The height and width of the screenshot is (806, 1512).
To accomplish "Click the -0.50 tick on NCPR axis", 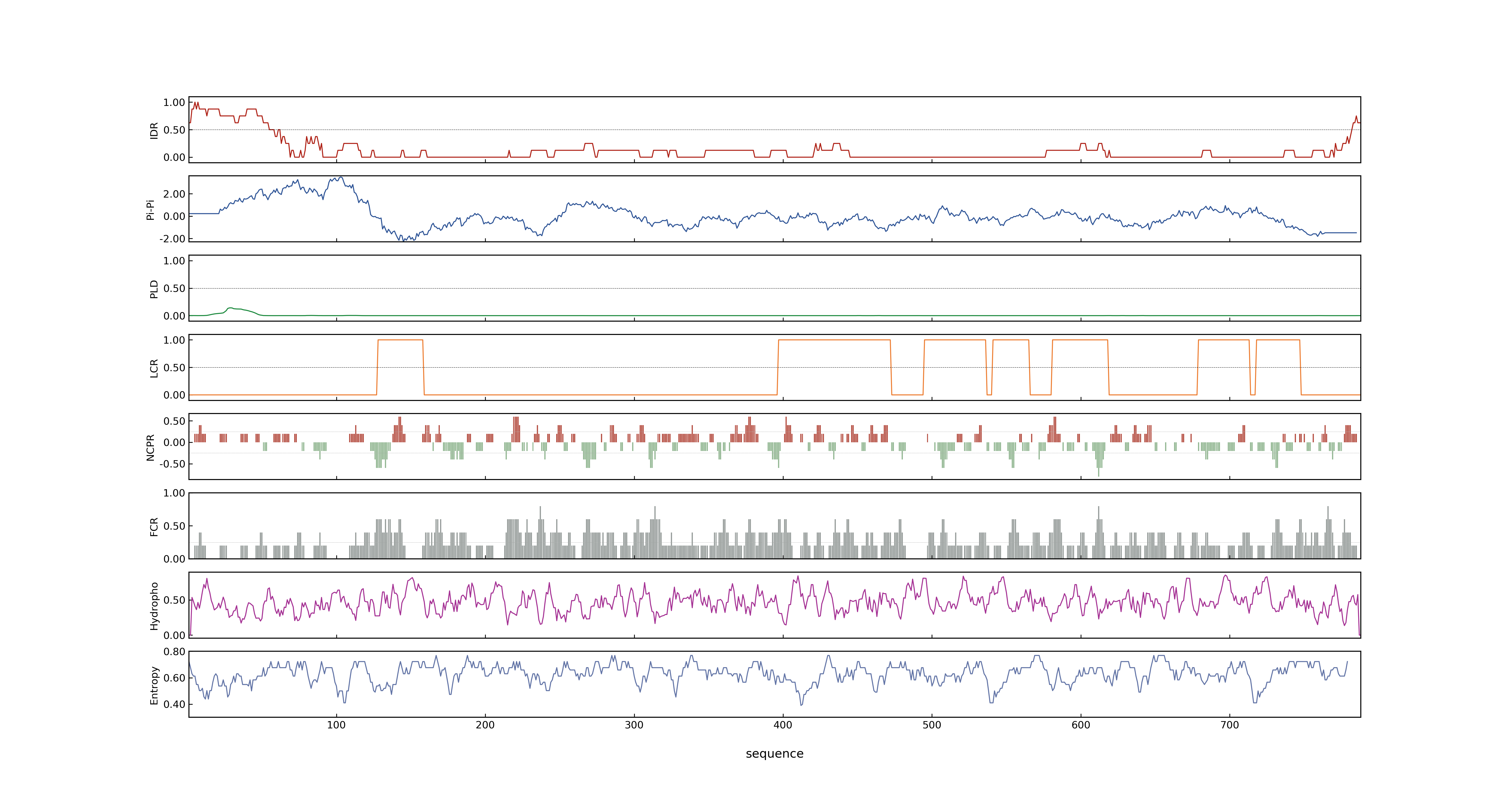I will tap(172, 464).
